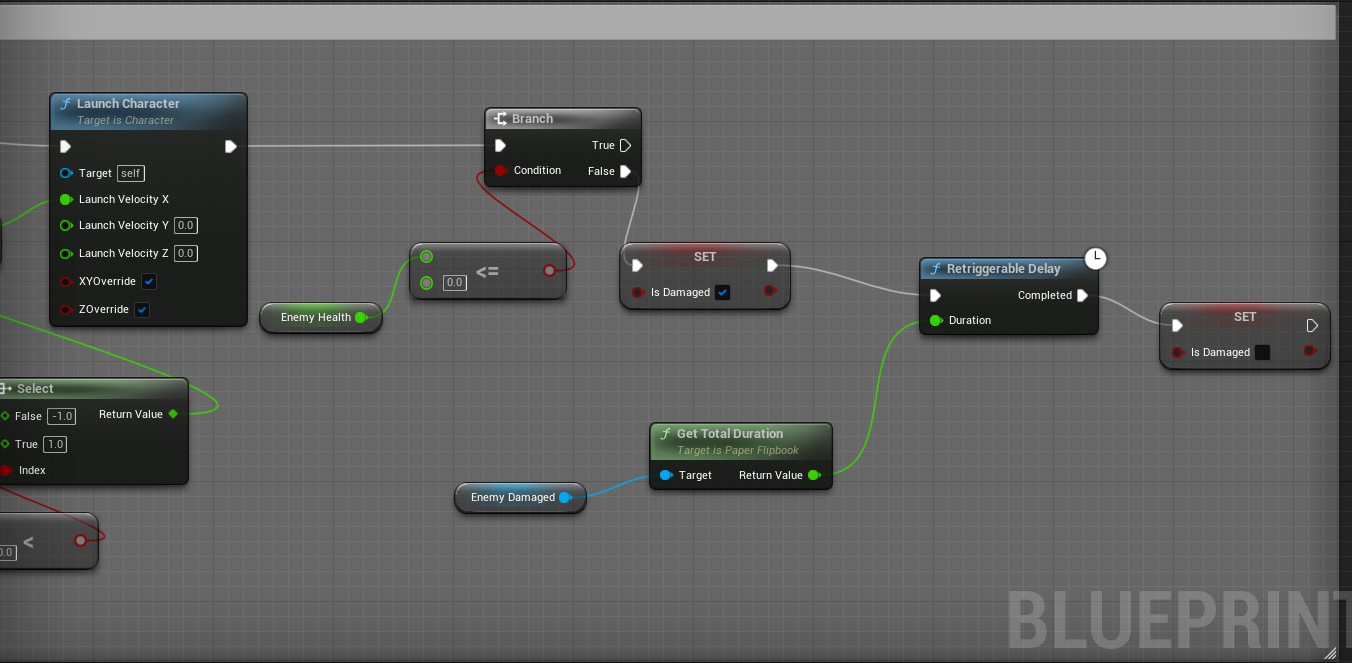This screenshot has height=663, width=1352.
Task: Select the Get Total Duration node header
Action: pos(729,434)
